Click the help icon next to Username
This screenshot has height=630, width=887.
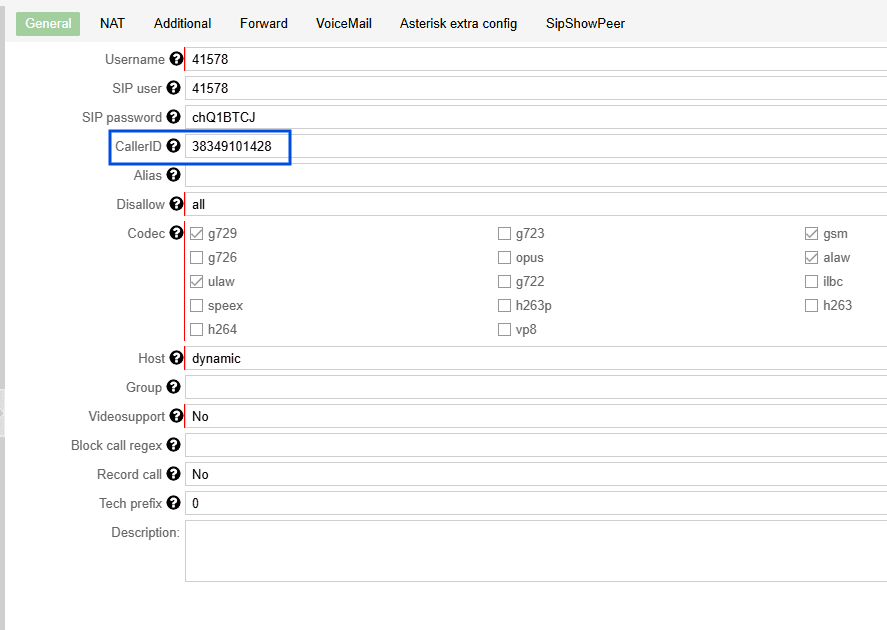click(176, 60)
